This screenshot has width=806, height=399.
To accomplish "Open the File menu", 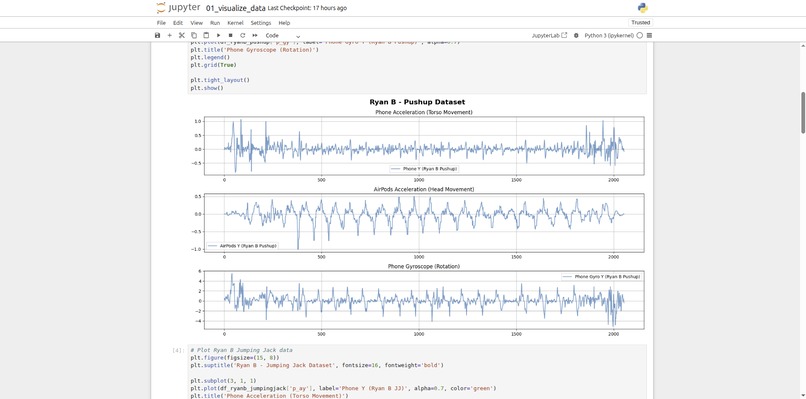I will point(161,23).
